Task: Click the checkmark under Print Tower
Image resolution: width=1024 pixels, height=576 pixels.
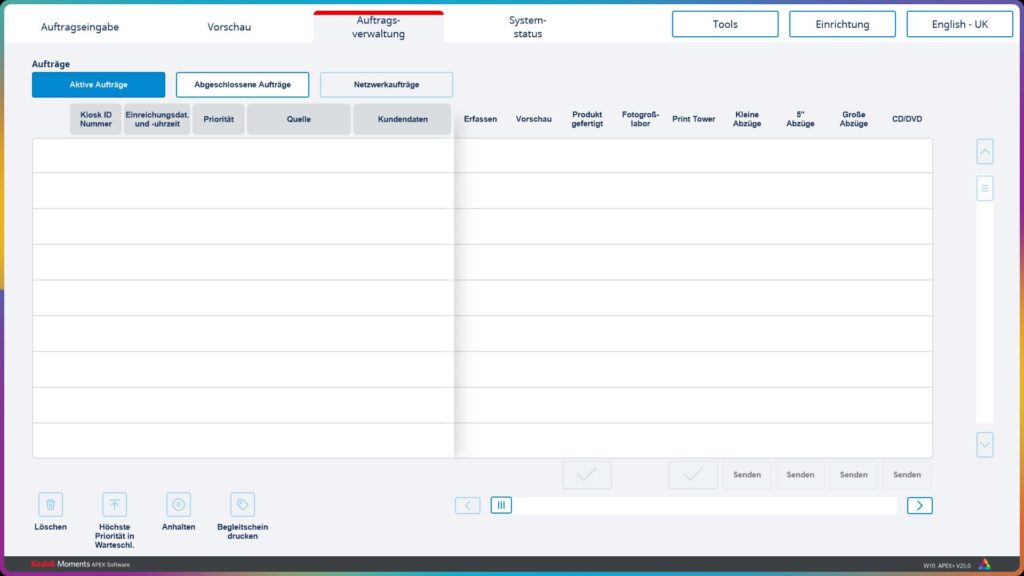Action: pos(693,475)
